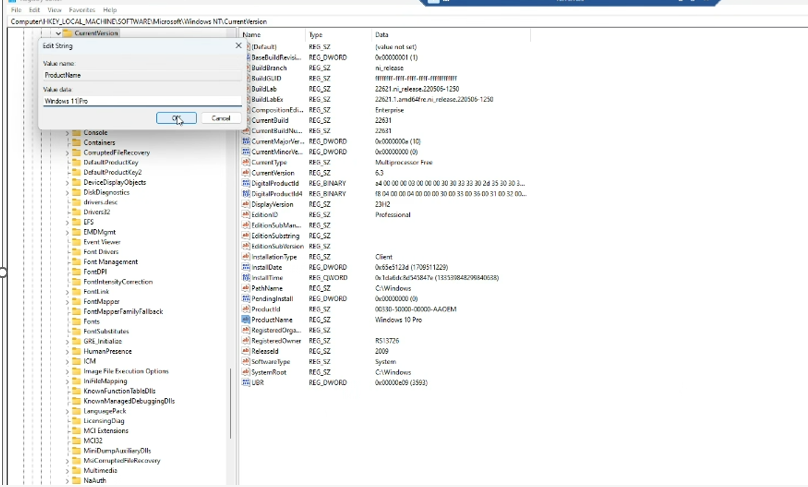The image size is (808, 487).
Task: Click the SystemRoot string value icon
Action: 246,372
